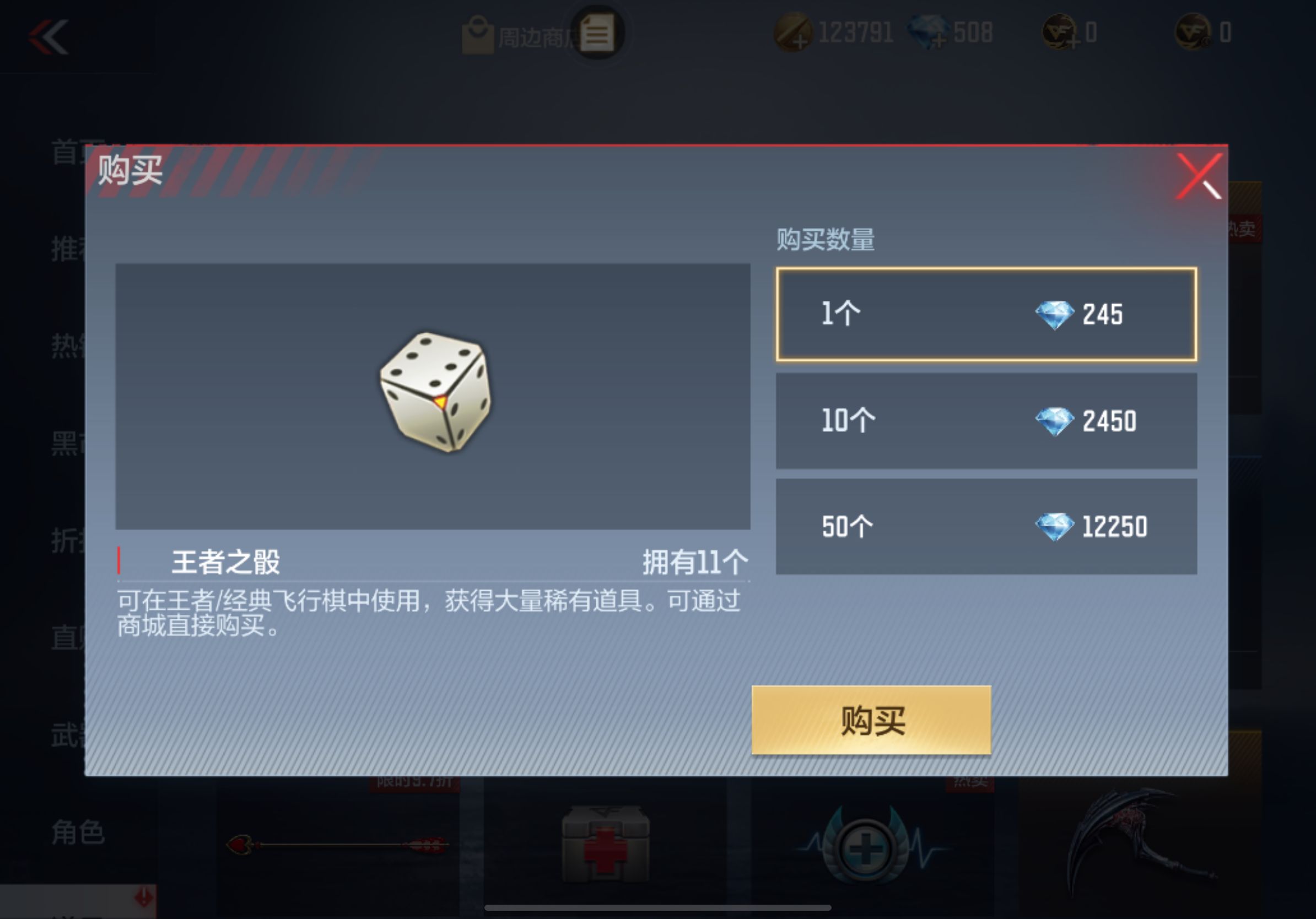Click the yellow 购买 button
The height and width of the screenshot is (919, 1316).
coord(871,720)
